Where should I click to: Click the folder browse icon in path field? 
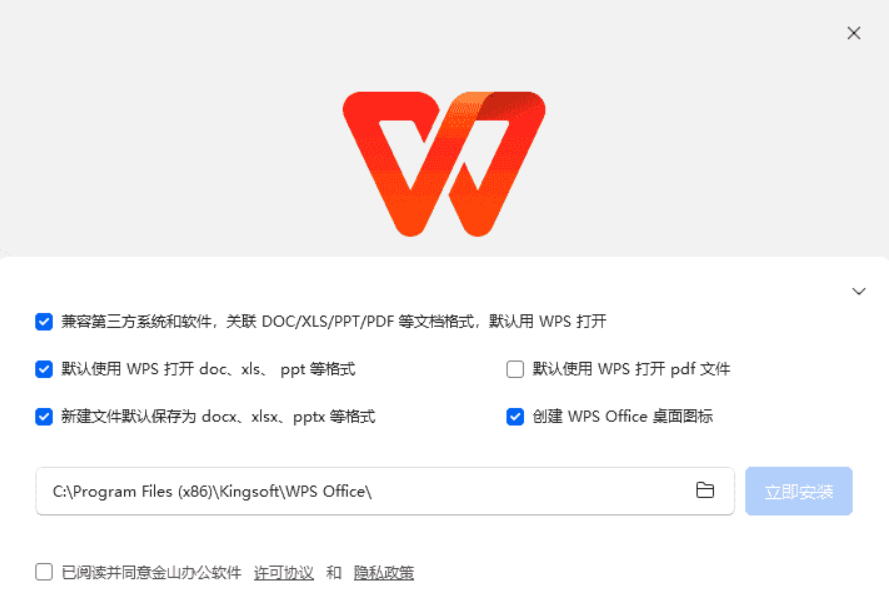(705, 490)
